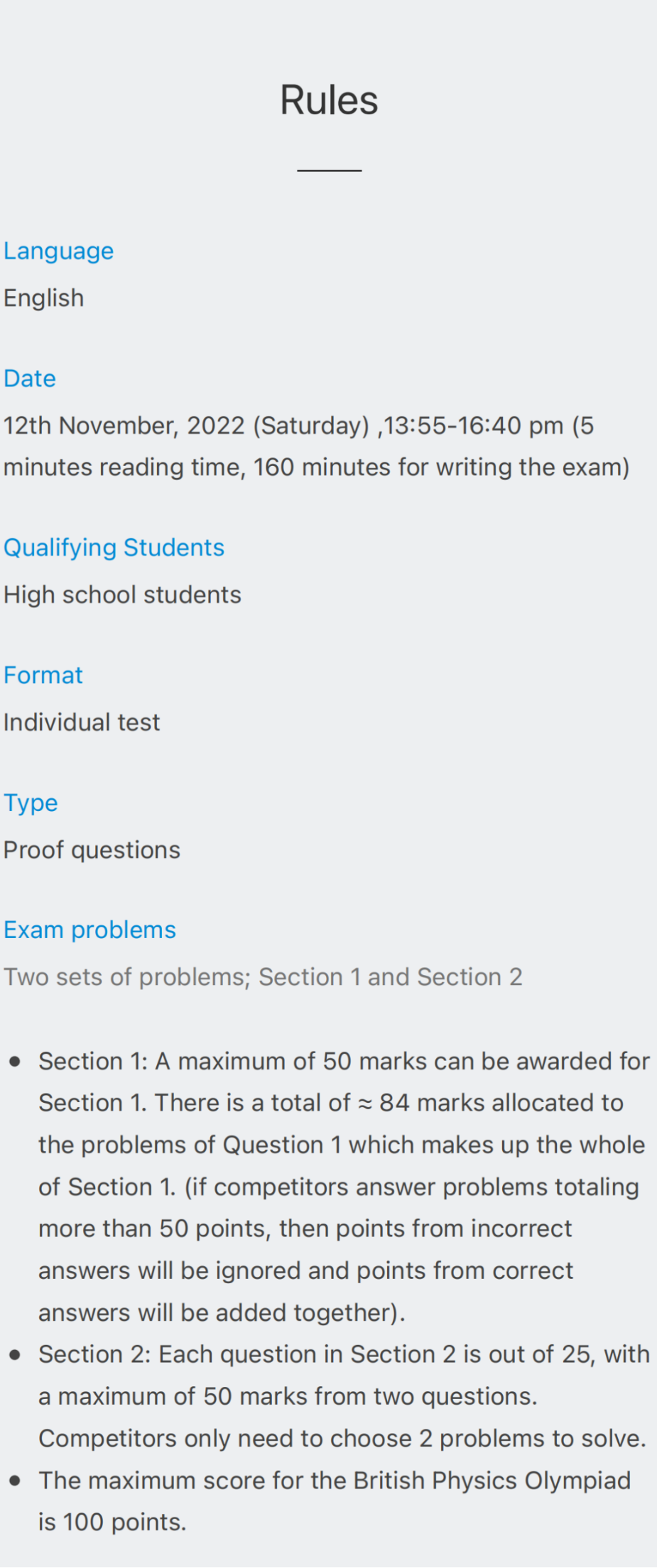Click the Rules page heading

click(x=329, y=100)
